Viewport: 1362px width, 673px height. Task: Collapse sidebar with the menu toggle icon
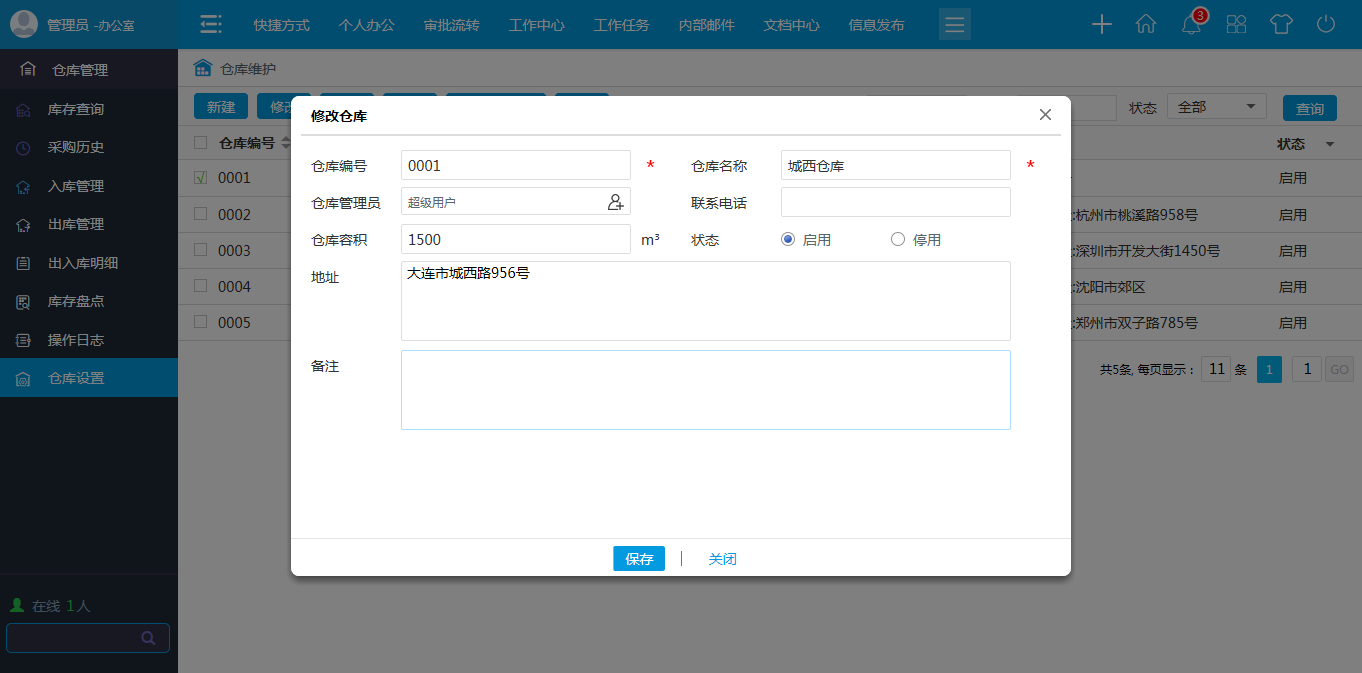210,25
